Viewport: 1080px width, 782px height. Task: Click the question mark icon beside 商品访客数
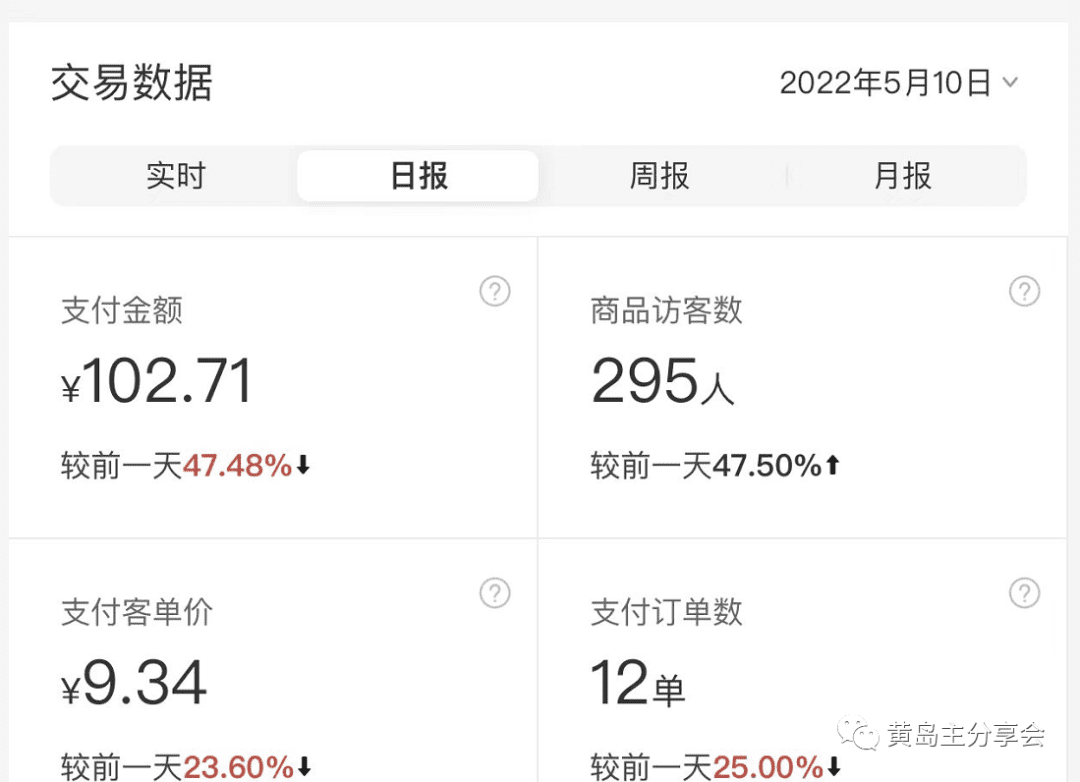(1024, 292)
